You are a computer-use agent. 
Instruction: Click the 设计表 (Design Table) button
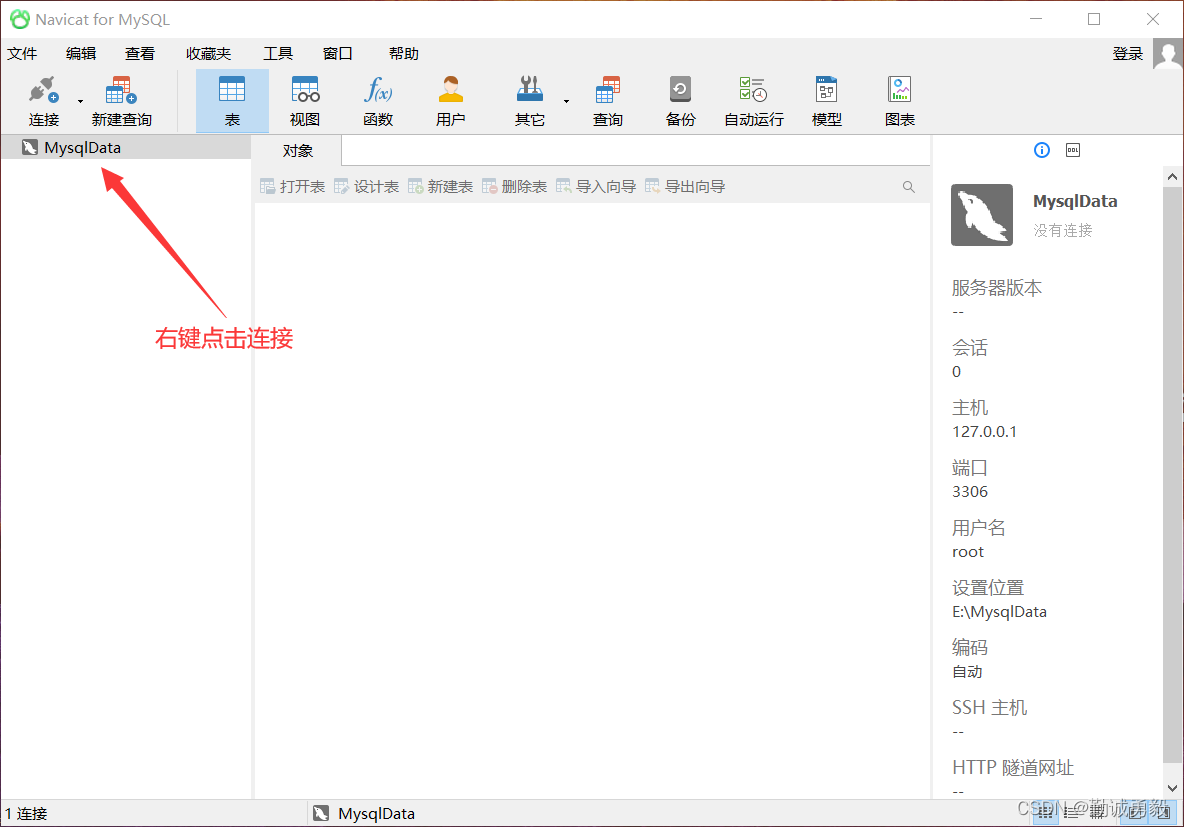tap(366, 187)
